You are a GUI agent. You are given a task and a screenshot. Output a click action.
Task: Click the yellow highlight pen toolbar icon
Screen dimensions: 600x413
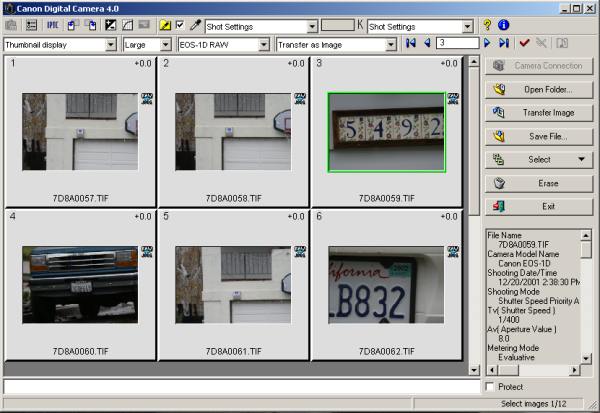click(x=165, y=26)
